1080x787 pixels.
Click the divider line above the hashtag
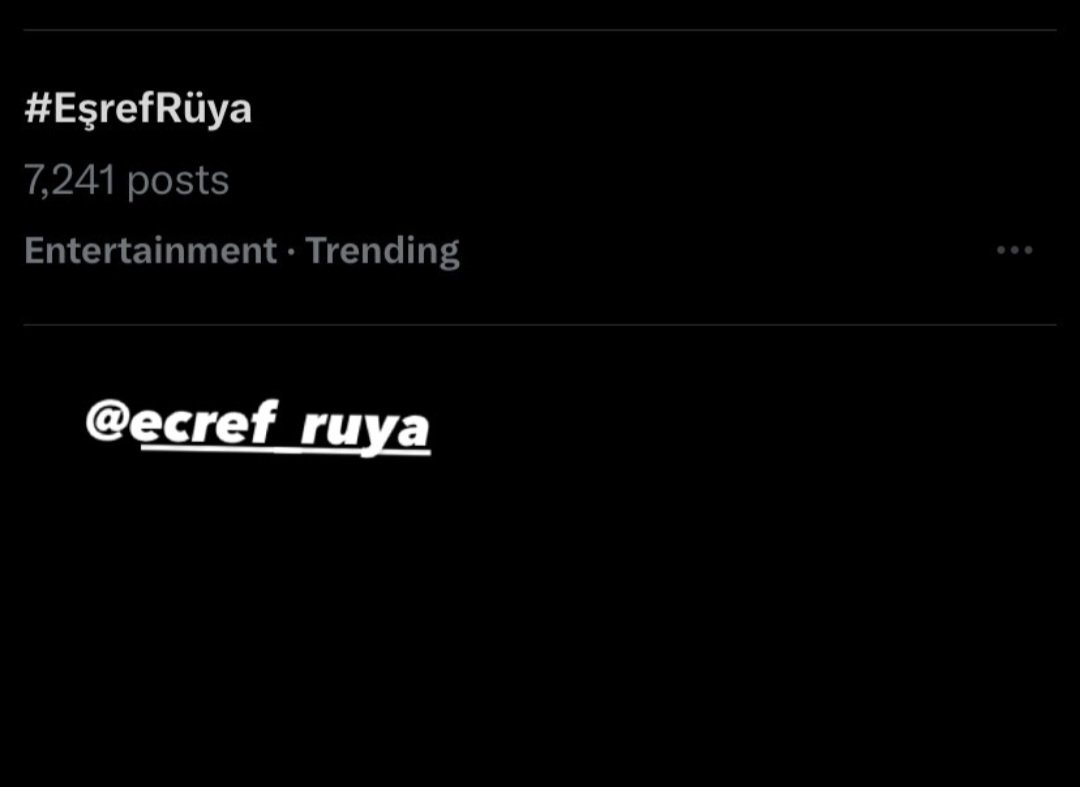540,30
